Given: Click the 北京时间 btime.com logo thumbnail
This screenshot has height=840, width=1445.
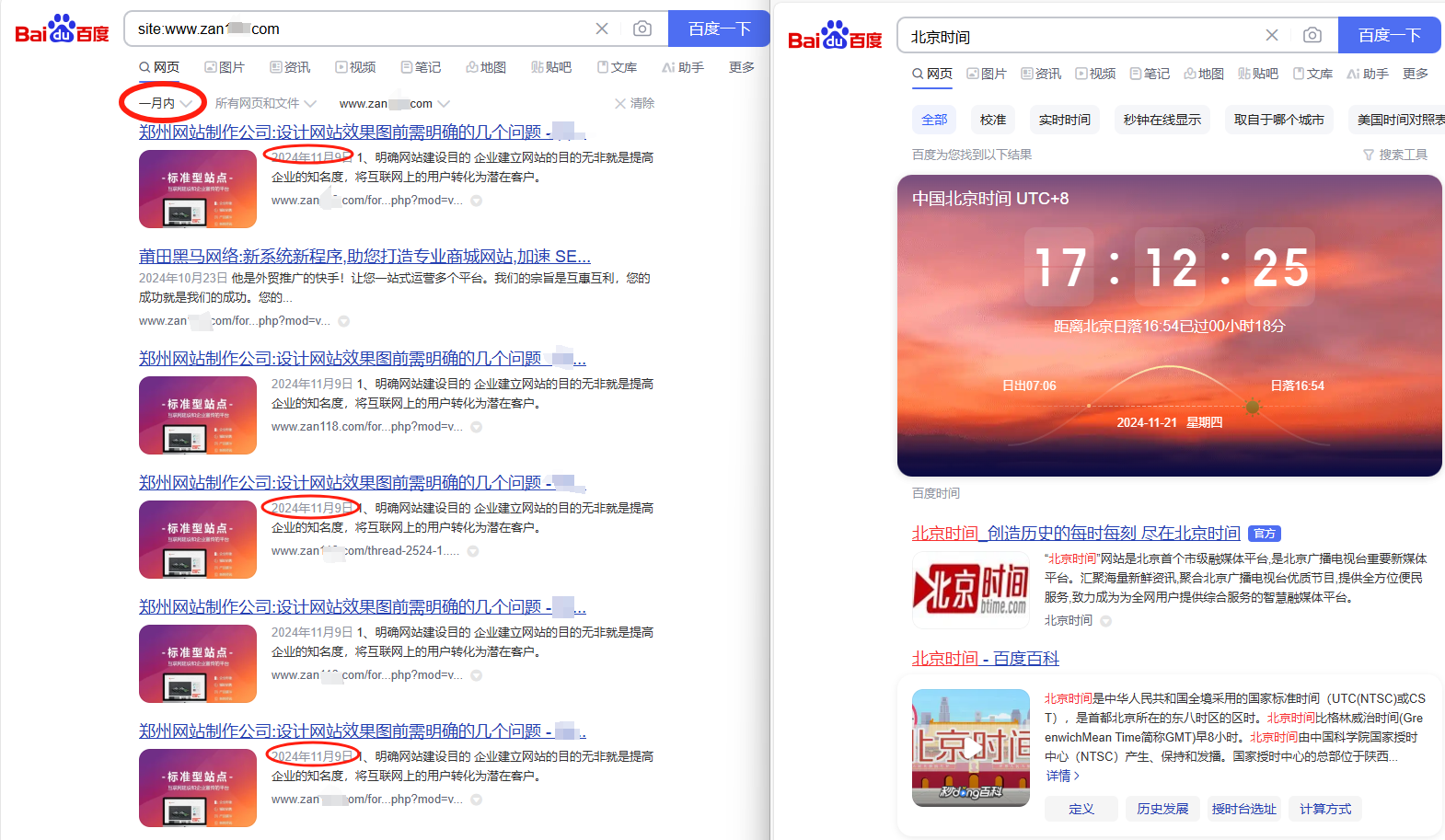Looking at the screenshot, I should click(x=971, y=590).
